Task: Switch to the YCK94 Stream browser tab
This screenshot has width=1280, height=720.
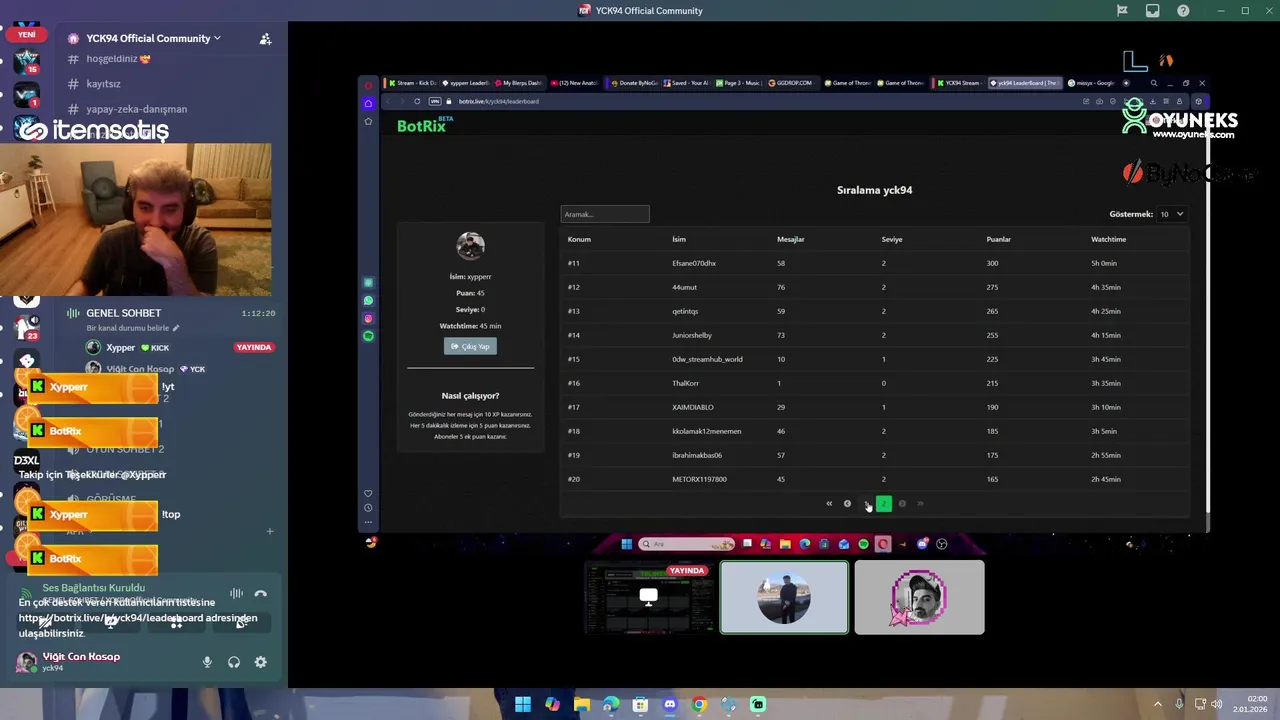Action: pos(959,83)
